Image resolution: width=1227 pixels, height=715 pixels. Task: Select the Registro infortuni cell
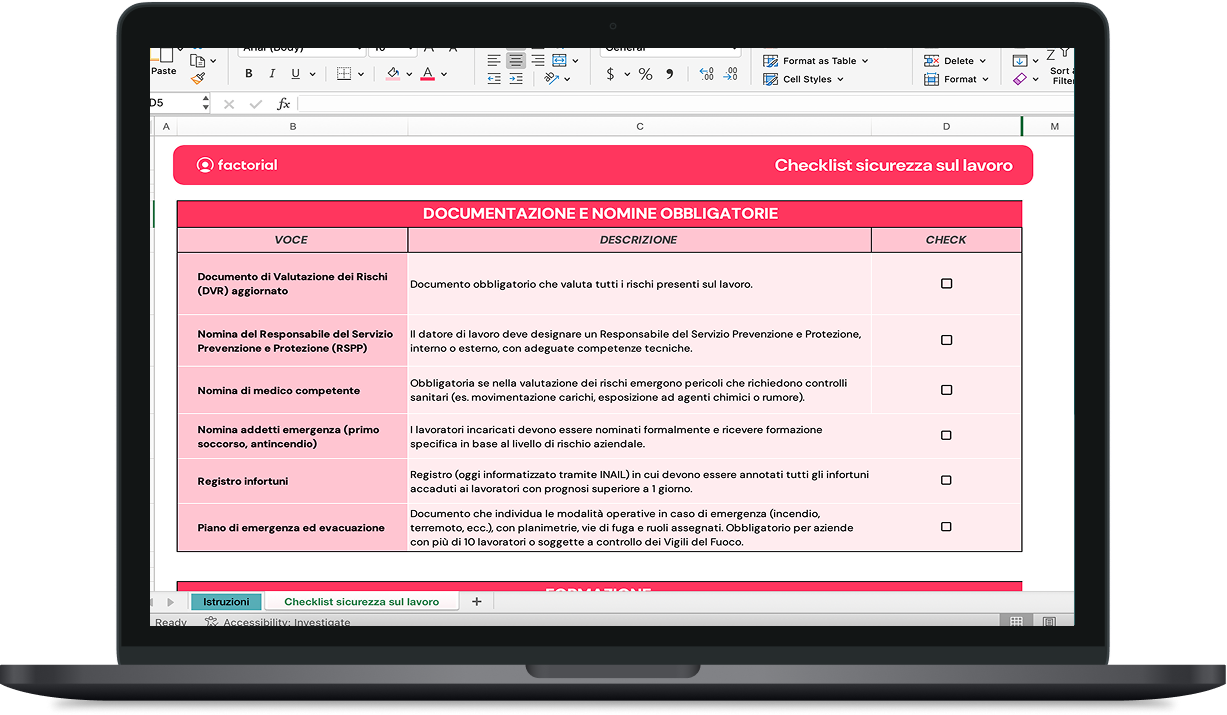tap(293, 481)
